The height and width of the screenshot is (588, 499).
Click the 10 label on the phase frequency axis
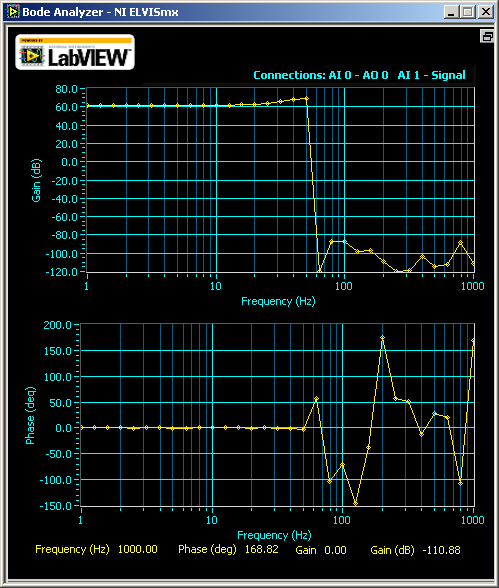pyautogui.click(x=211, y=520)
